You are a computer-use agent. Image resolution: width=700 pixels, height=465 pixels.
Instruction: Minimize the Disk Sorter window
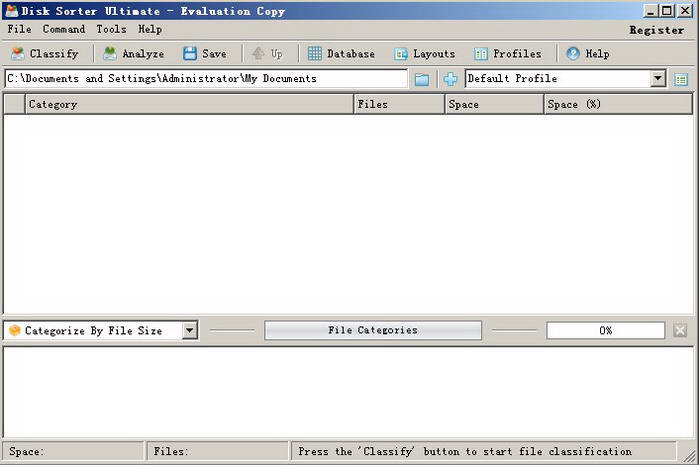coord(651,11)
